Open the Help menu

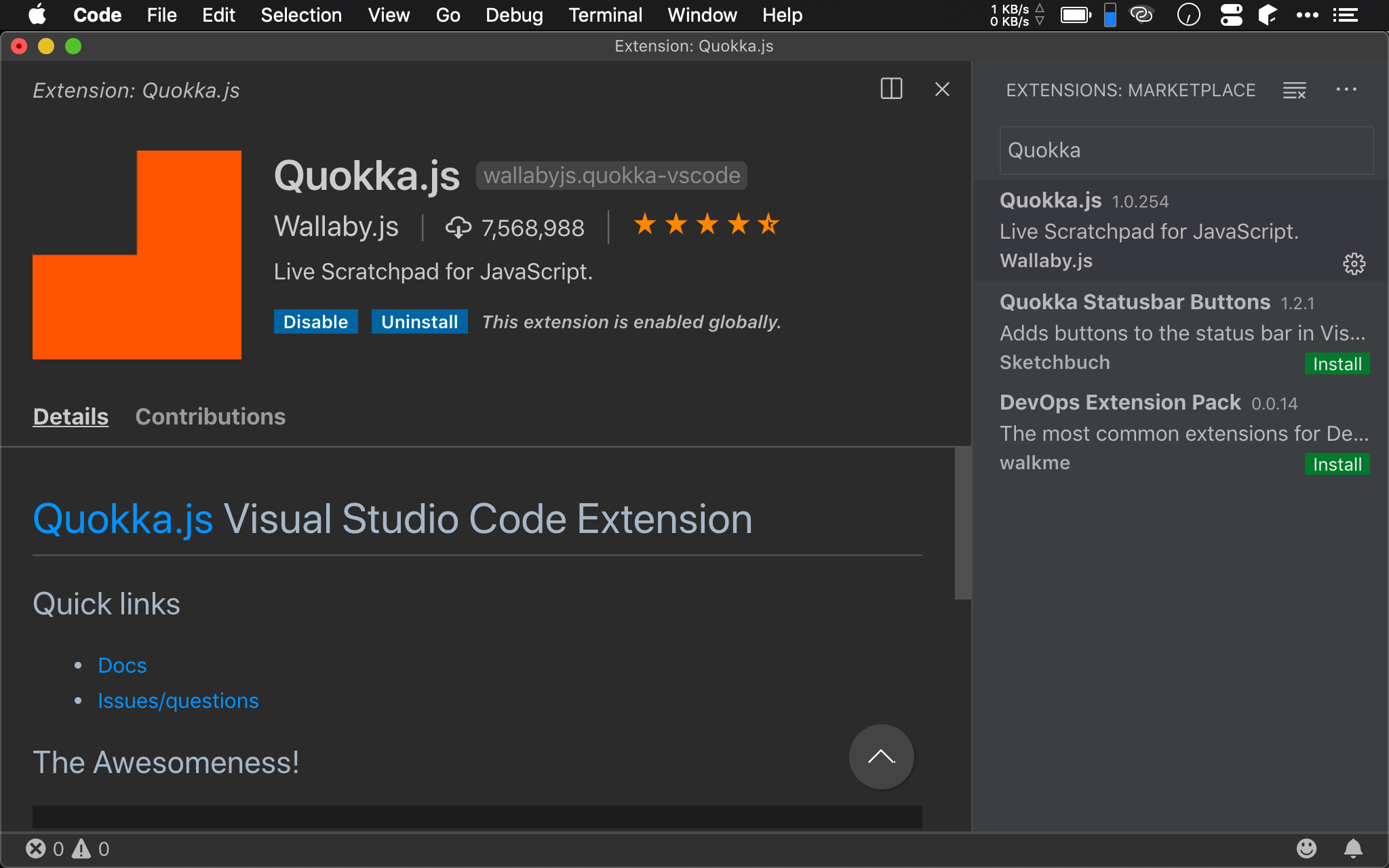(x=782, y=15)
